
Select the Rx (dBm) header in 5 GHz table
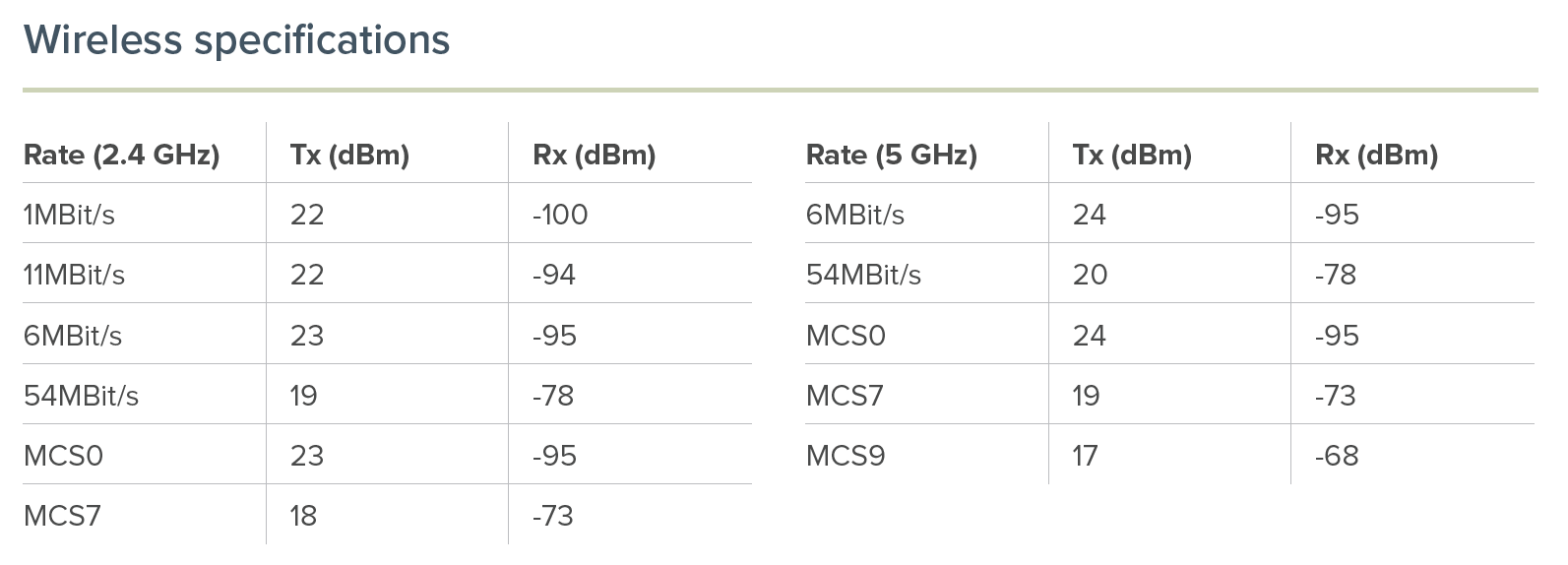(1376, 155)
